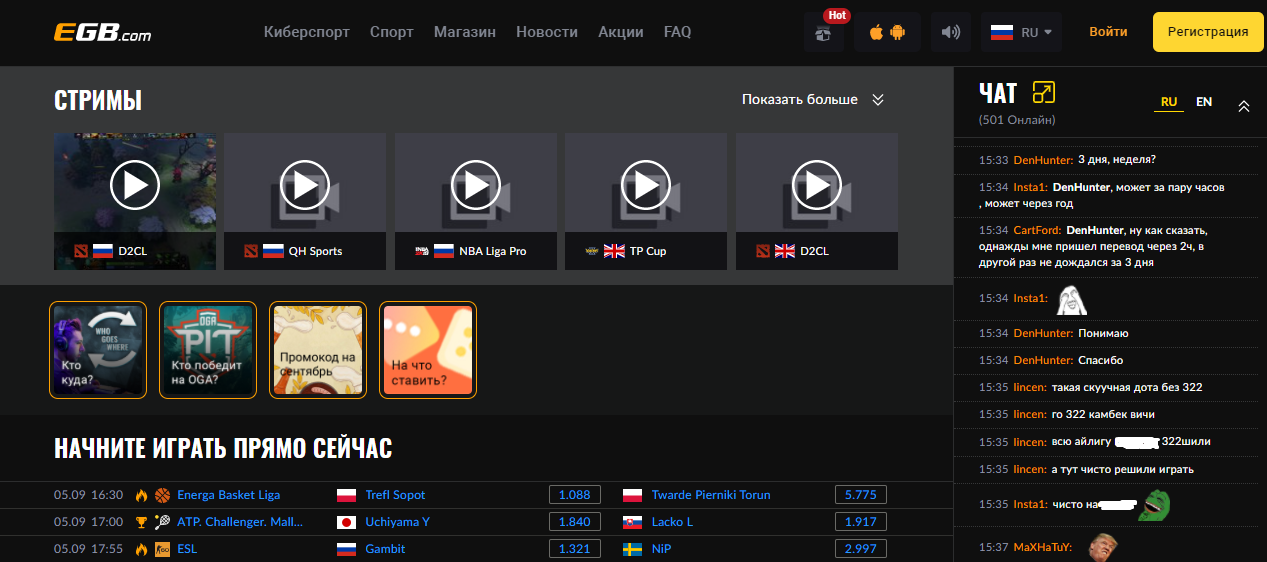Open the Hot gift box icon
Screen dimensions: 1267x562
coord(824,32)
